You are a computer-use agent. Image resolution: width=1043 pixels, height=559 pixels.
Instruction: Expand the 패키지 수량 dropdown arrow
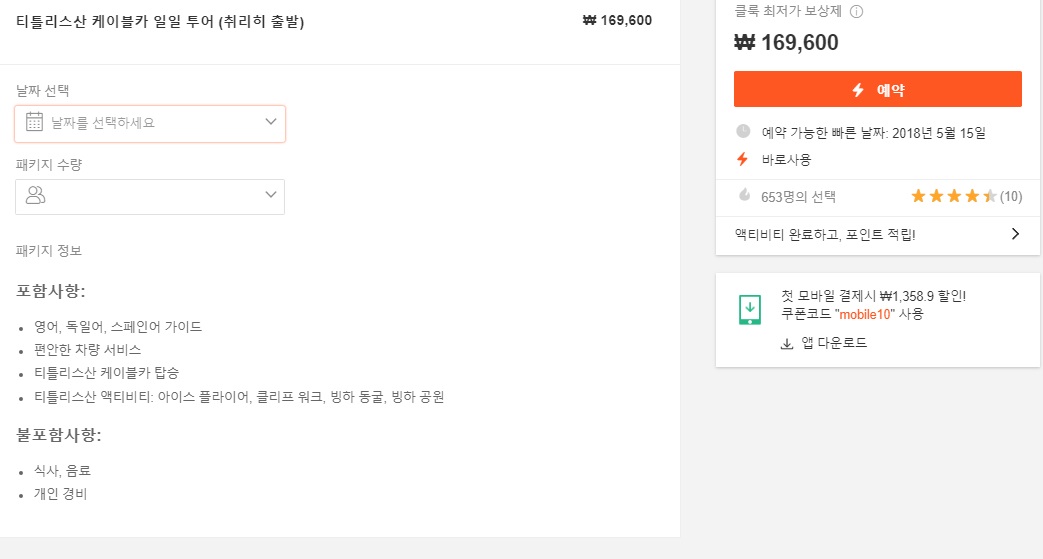[x=271, y=195]
